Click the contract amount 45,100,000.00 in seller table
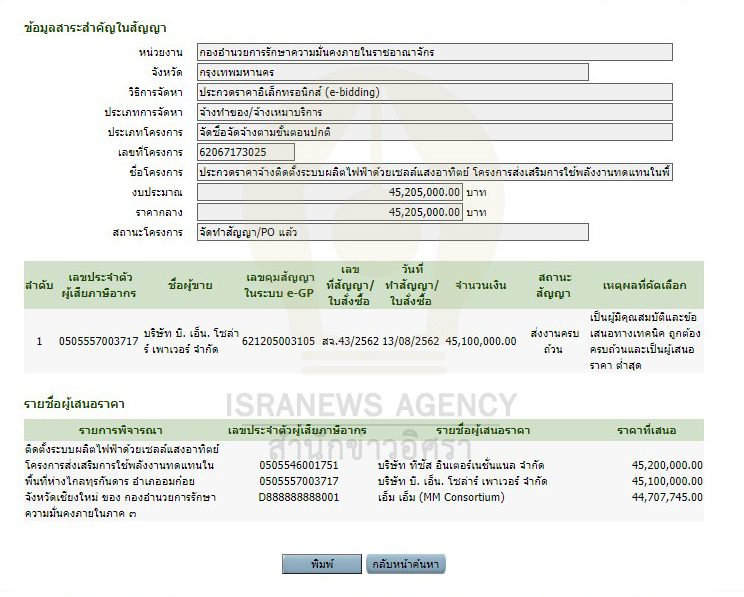 pos(480,340)
